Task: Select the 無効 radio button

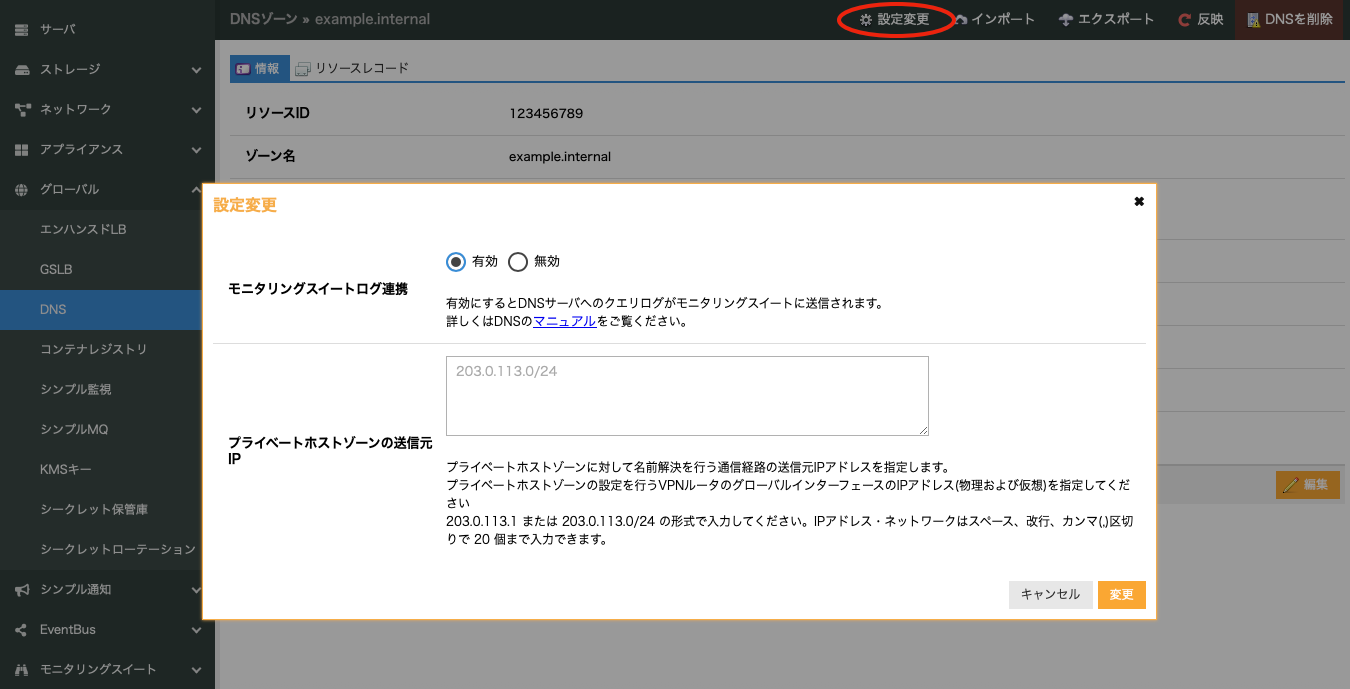Action: point(518,262)
